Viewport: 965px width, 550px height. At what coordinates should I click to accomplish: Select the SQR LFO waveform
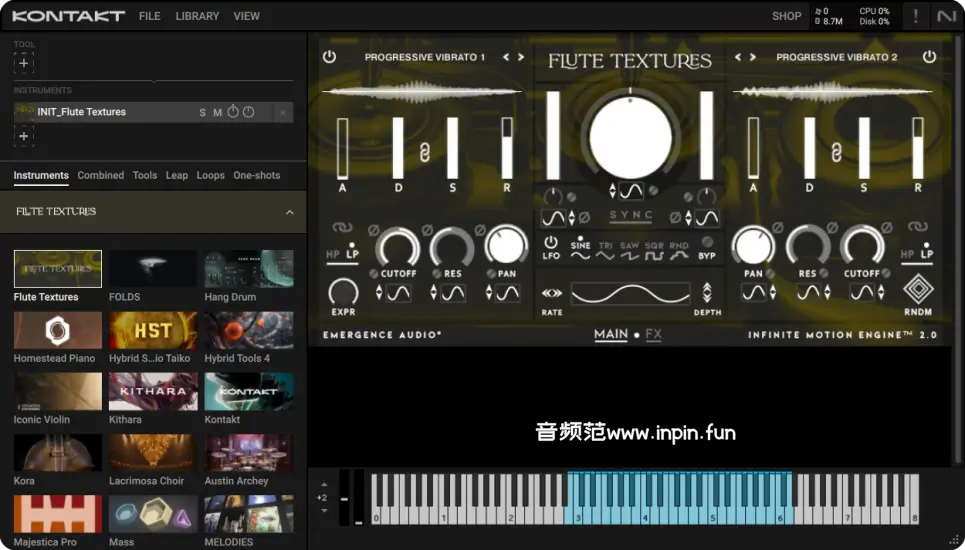pyautogui.click(x=654, y=250)
